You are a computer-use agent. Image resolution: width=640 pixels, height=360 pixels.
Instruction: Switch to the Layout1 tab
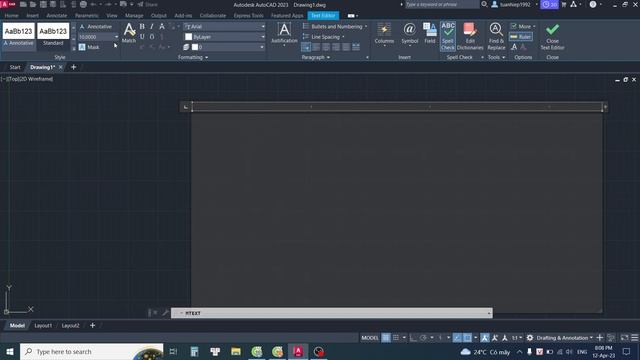(x=43, y=325)
